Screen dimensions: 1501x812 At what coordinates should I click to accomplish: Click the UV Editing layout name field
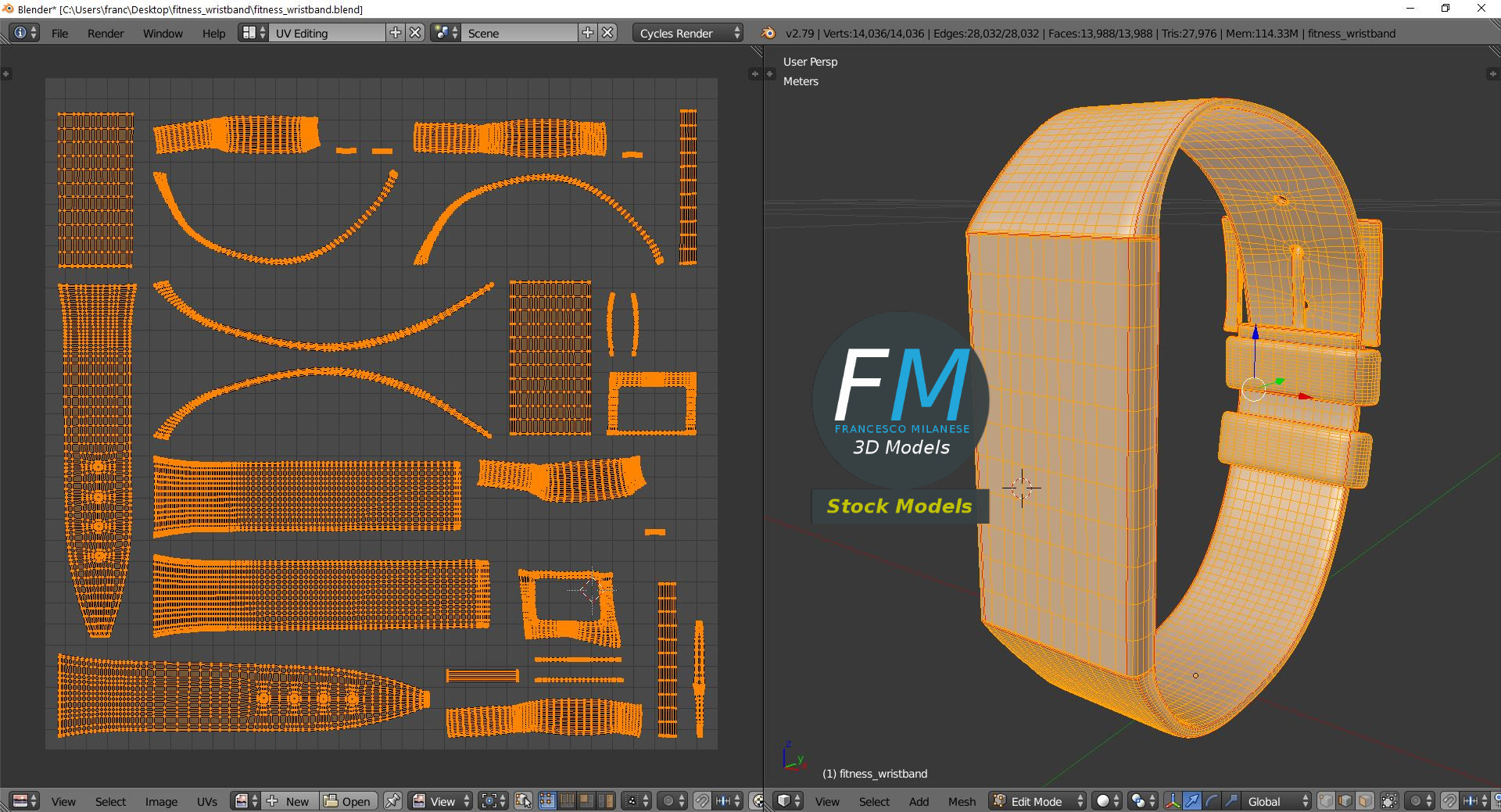pos(328,33)
